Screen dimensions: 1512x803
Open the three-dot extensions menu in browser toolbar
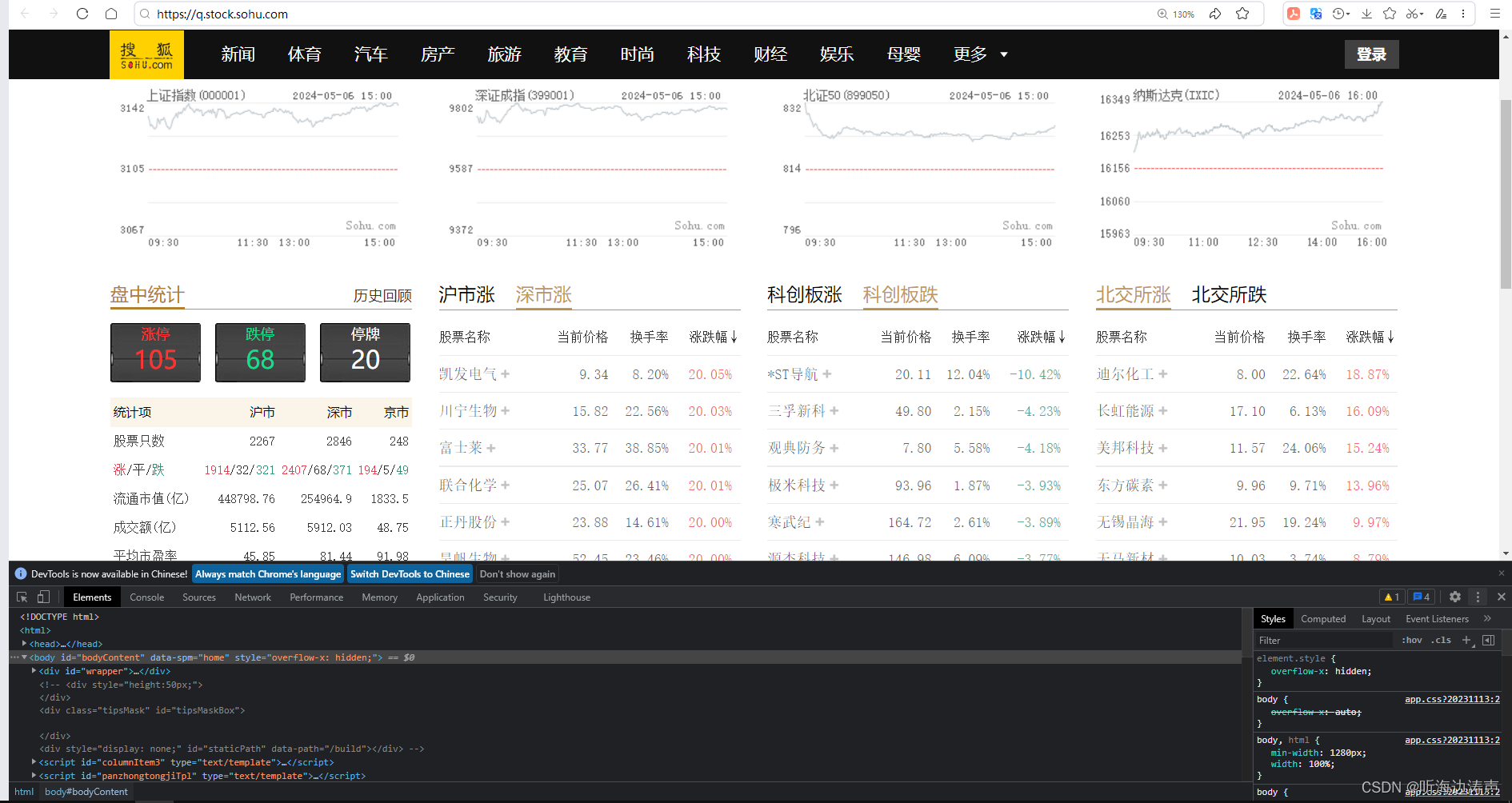click(x=1463, y=14)
